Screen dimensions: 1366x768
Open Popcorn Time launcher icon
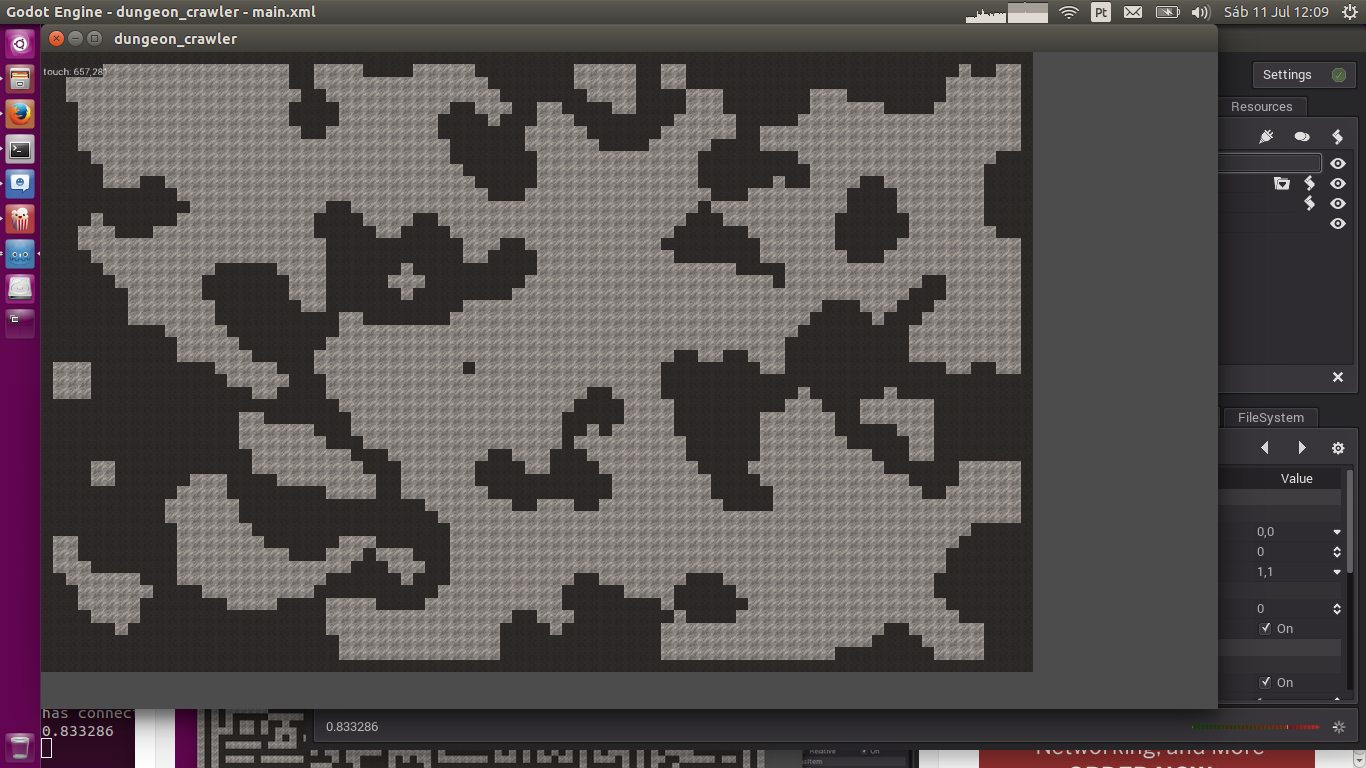pos(20,219)
